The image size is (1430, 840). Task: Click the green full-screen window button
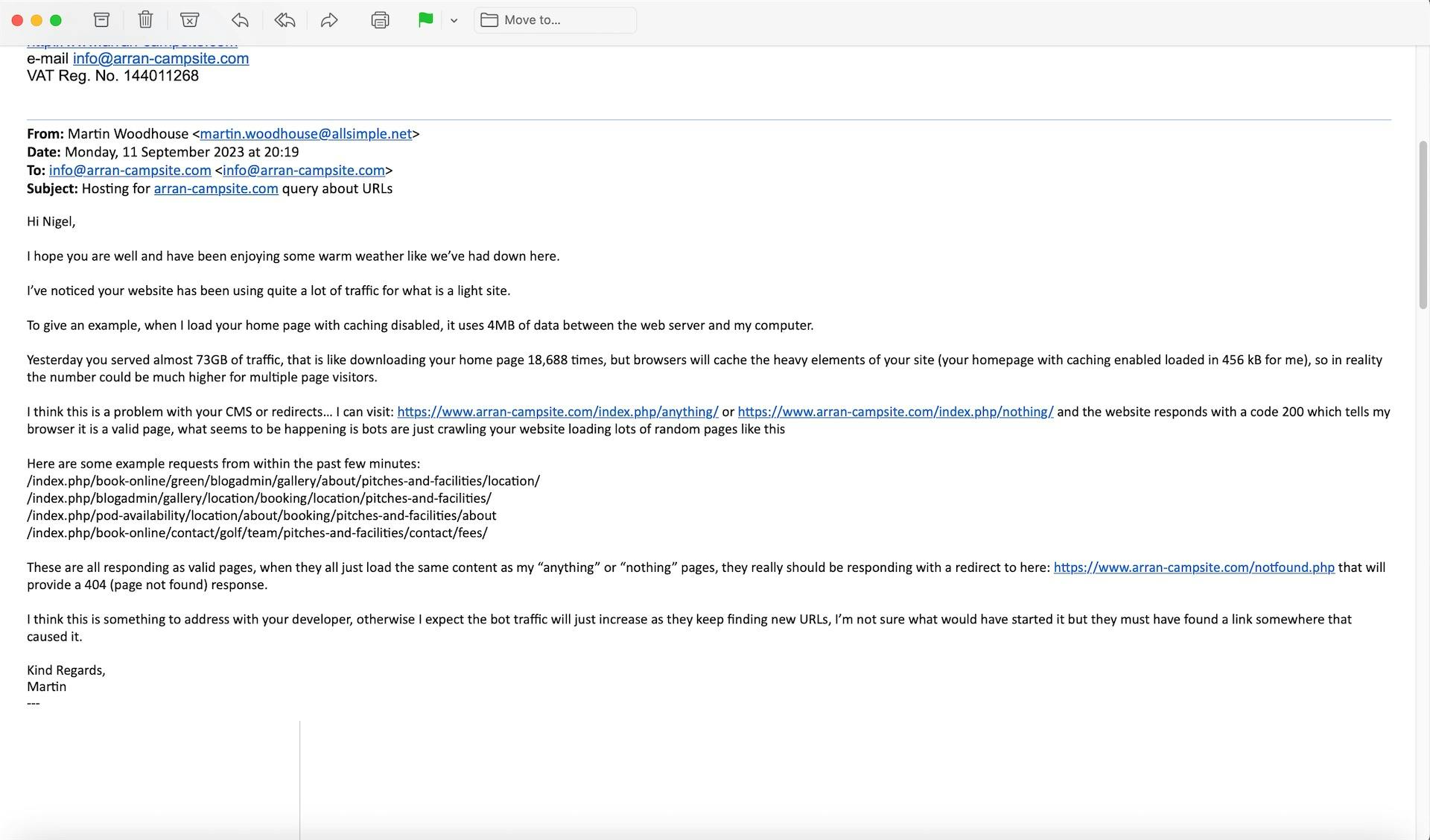pyautogui.click(x=56, y=20)
